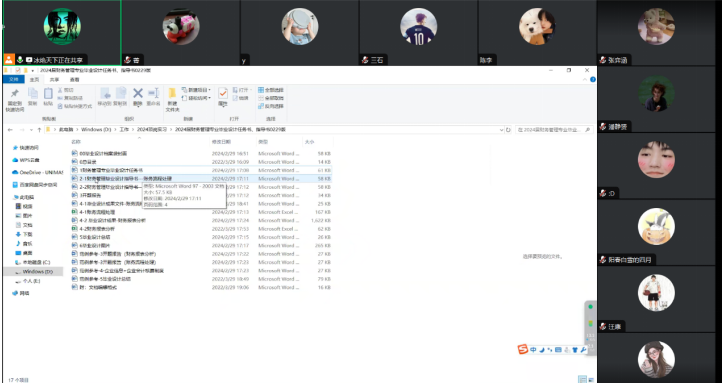Switch to the View (查看) tab
Image resolution: width=722 pixels, height=383 pixels.
coord(74,80)
